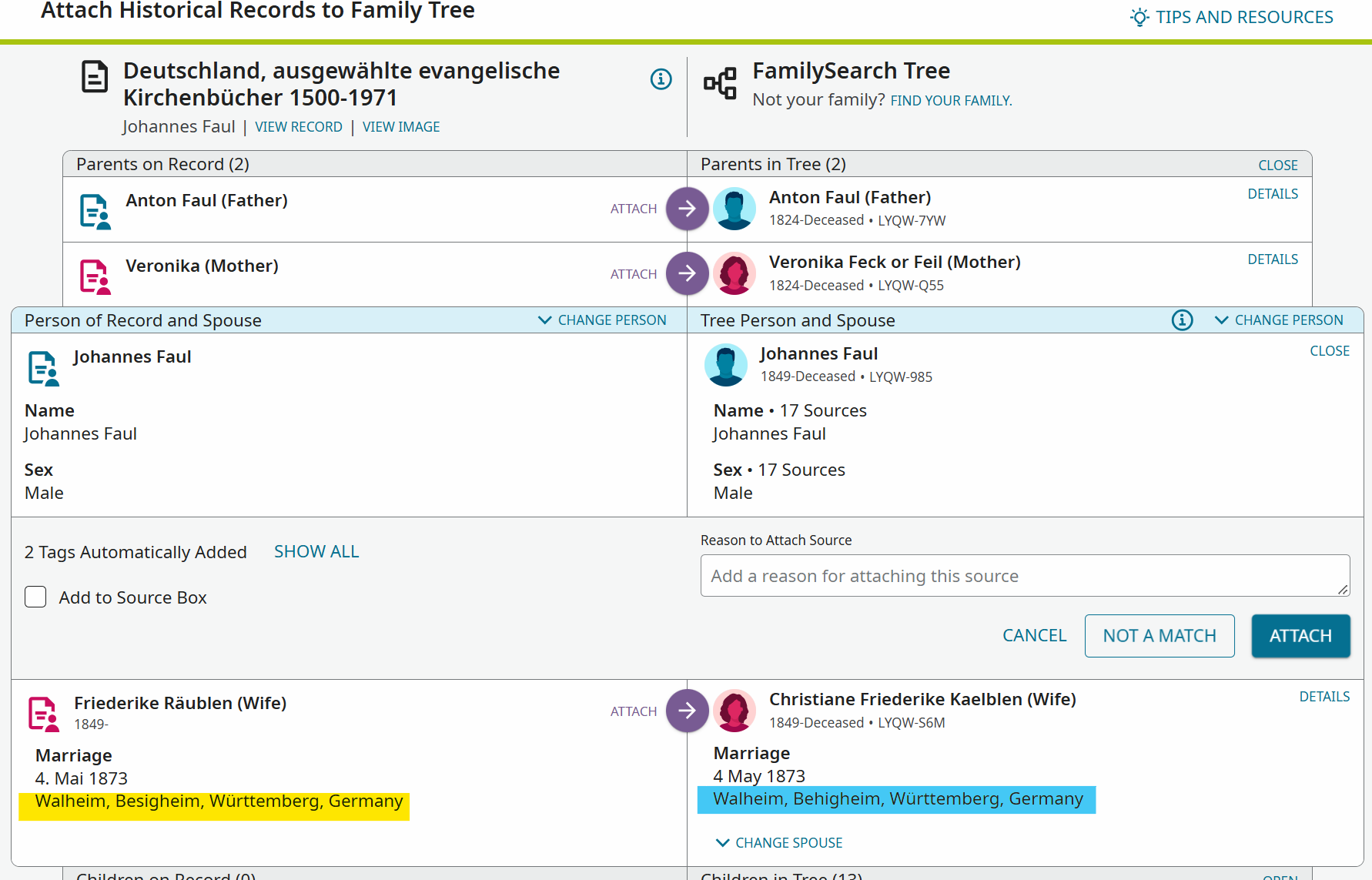This screenshot has height=880, width=1372.
Task: Click Christiane Friederike Kaelblen's portrait icon
Action: click(x=735, y=711)
